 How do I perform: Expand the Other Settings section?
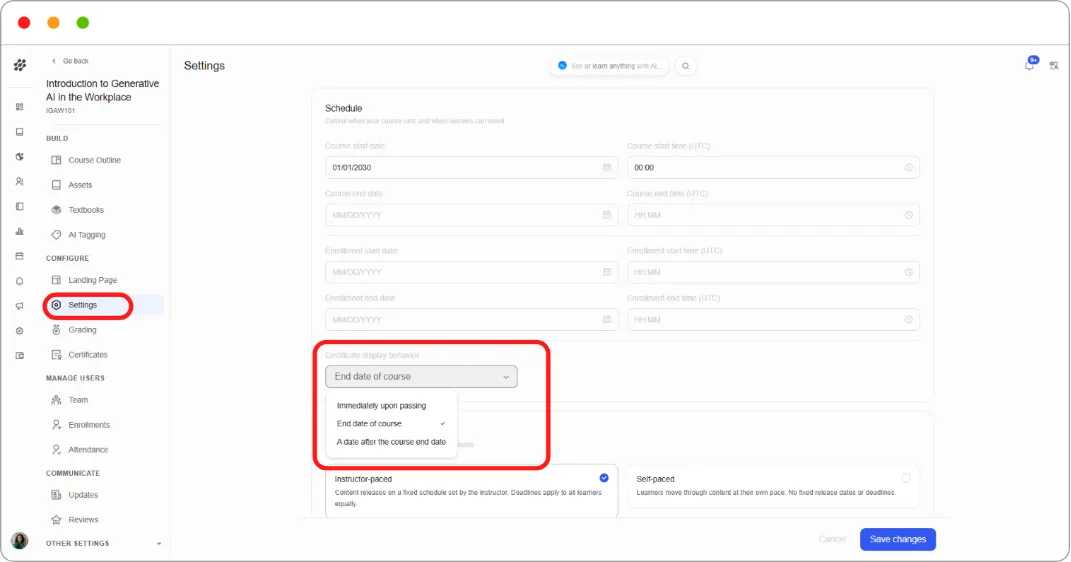tap(104, 544)
